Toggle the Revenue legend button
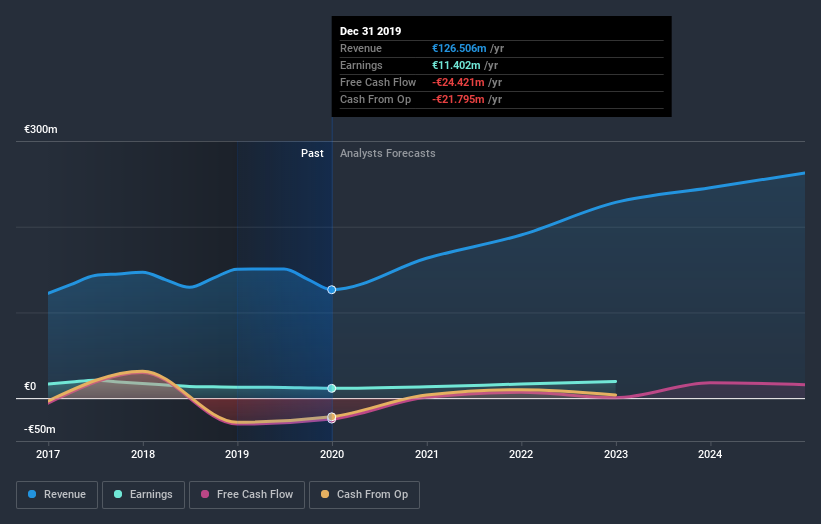Viewport: 821px width, 524px height. click(x=57, y=495)
